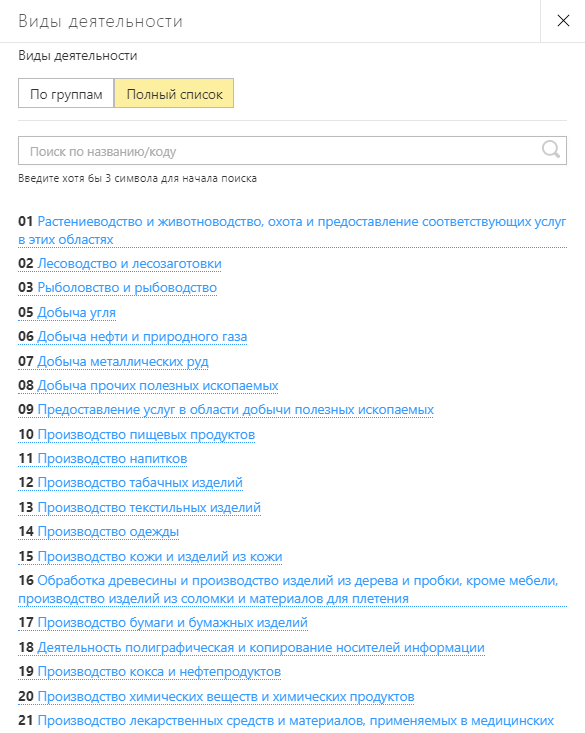Choose 05 Добыча угля
This screenshot has width=585, height=733.
[67, 312]
